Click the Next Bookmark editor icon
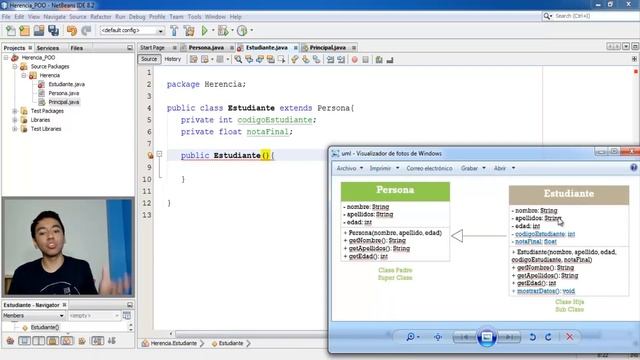 point(305,60)
